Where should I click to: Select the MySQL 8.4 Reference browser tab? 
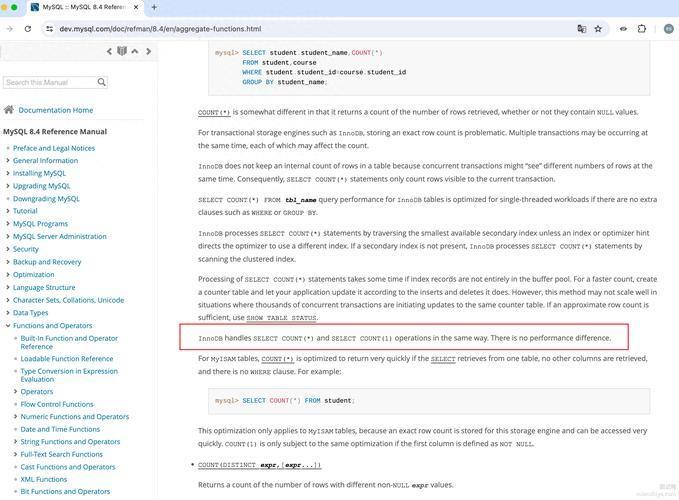click(x=85, y=7)
